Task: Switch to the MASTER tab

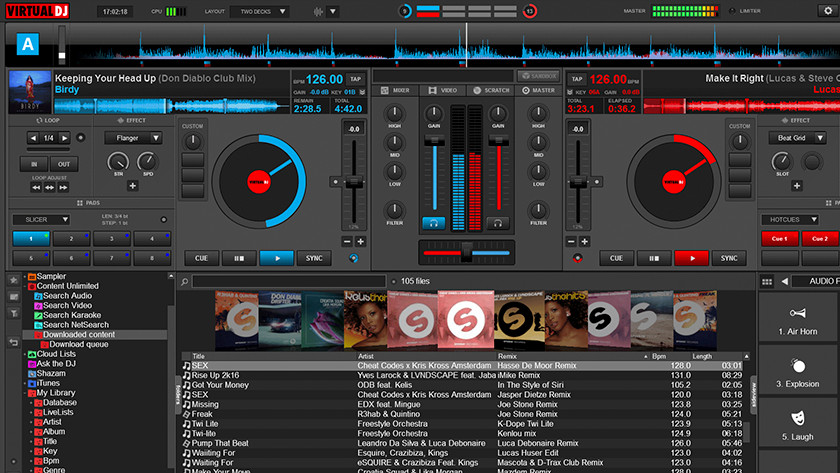Action: pos(538,91)
